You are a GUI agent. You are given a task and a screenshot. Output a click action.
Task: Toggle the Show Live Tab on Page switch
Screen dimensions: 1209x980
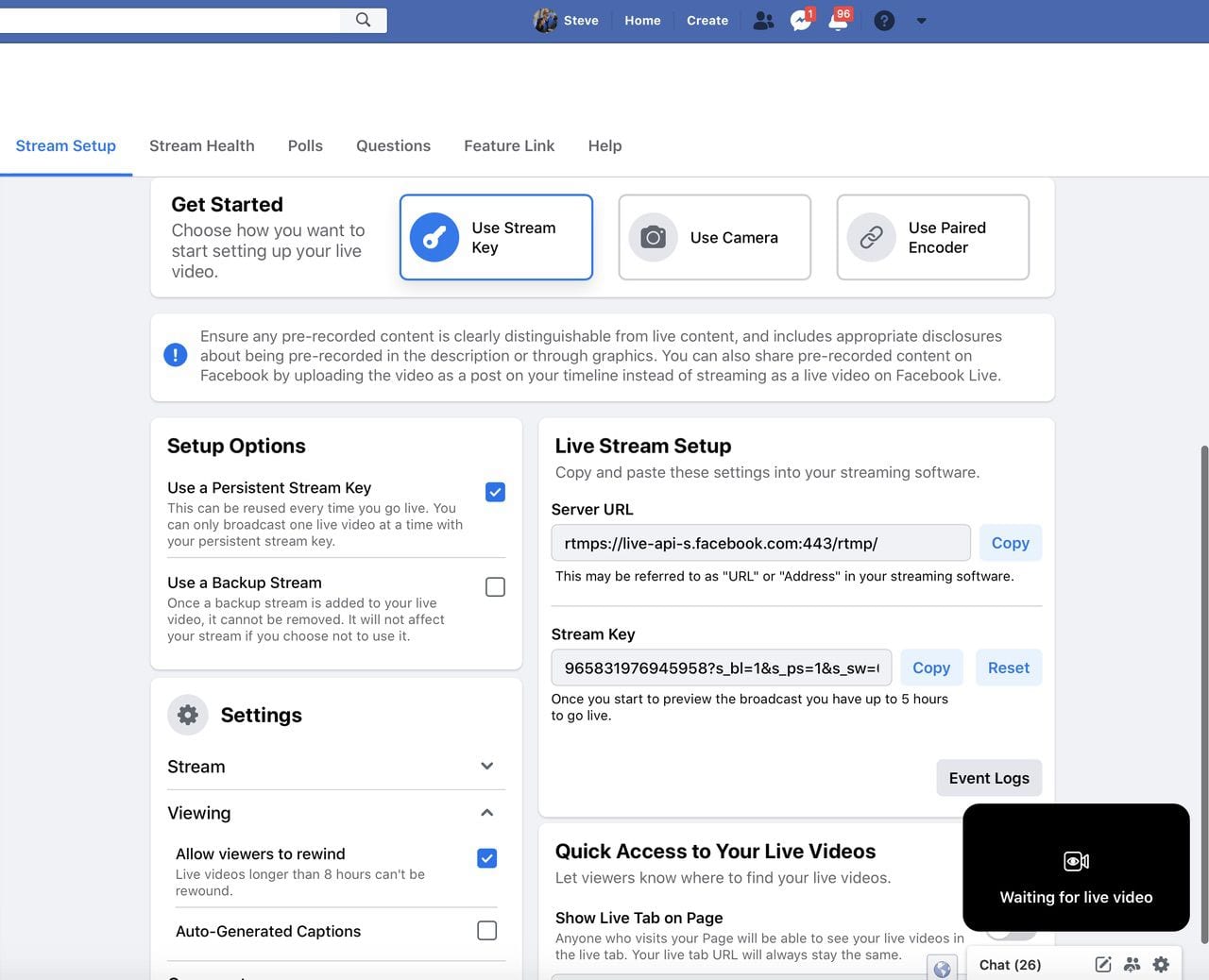point(1011,934)
